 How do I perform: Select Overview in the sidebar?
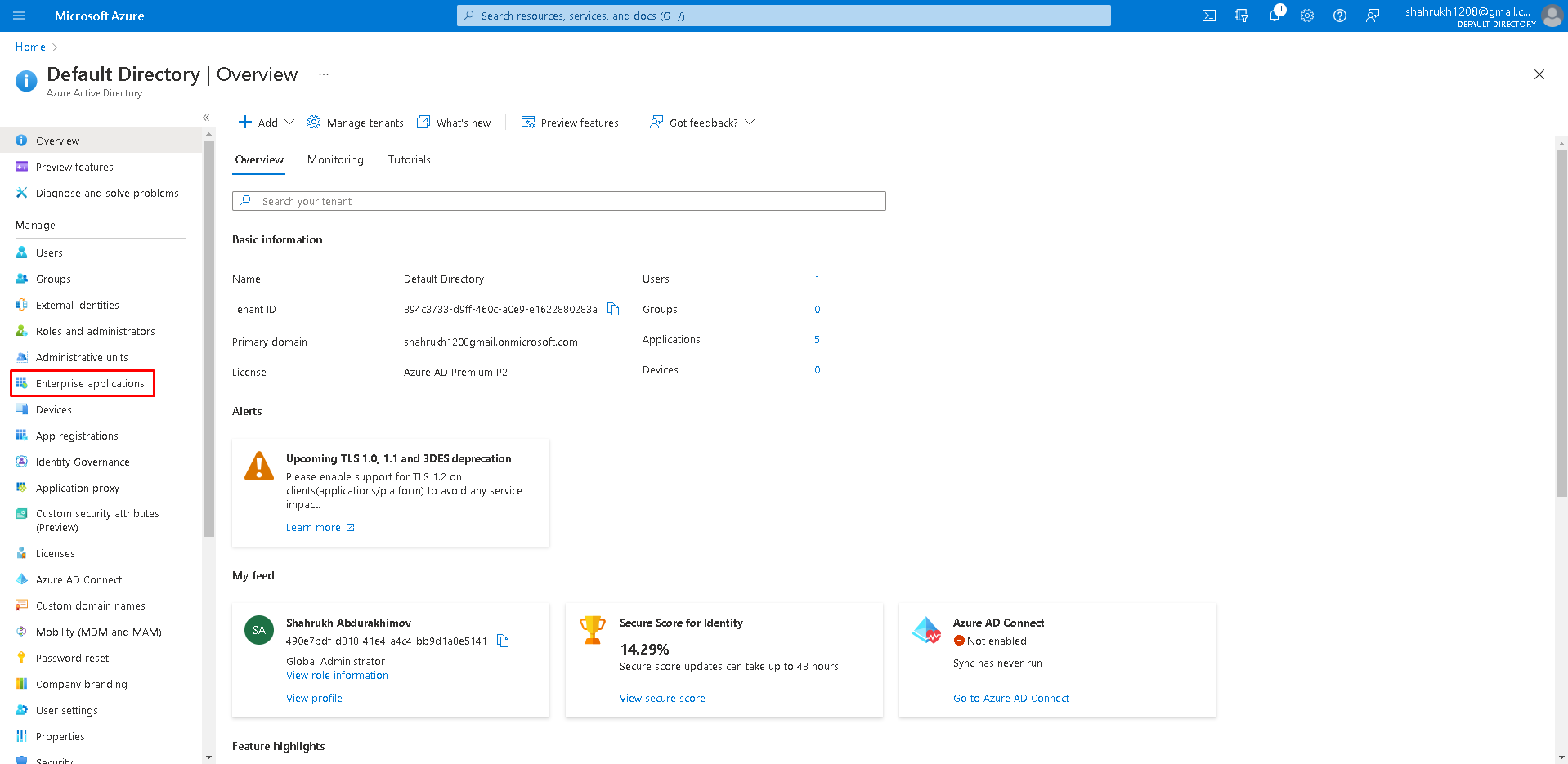pyautogui.click(x=101, y=141)
